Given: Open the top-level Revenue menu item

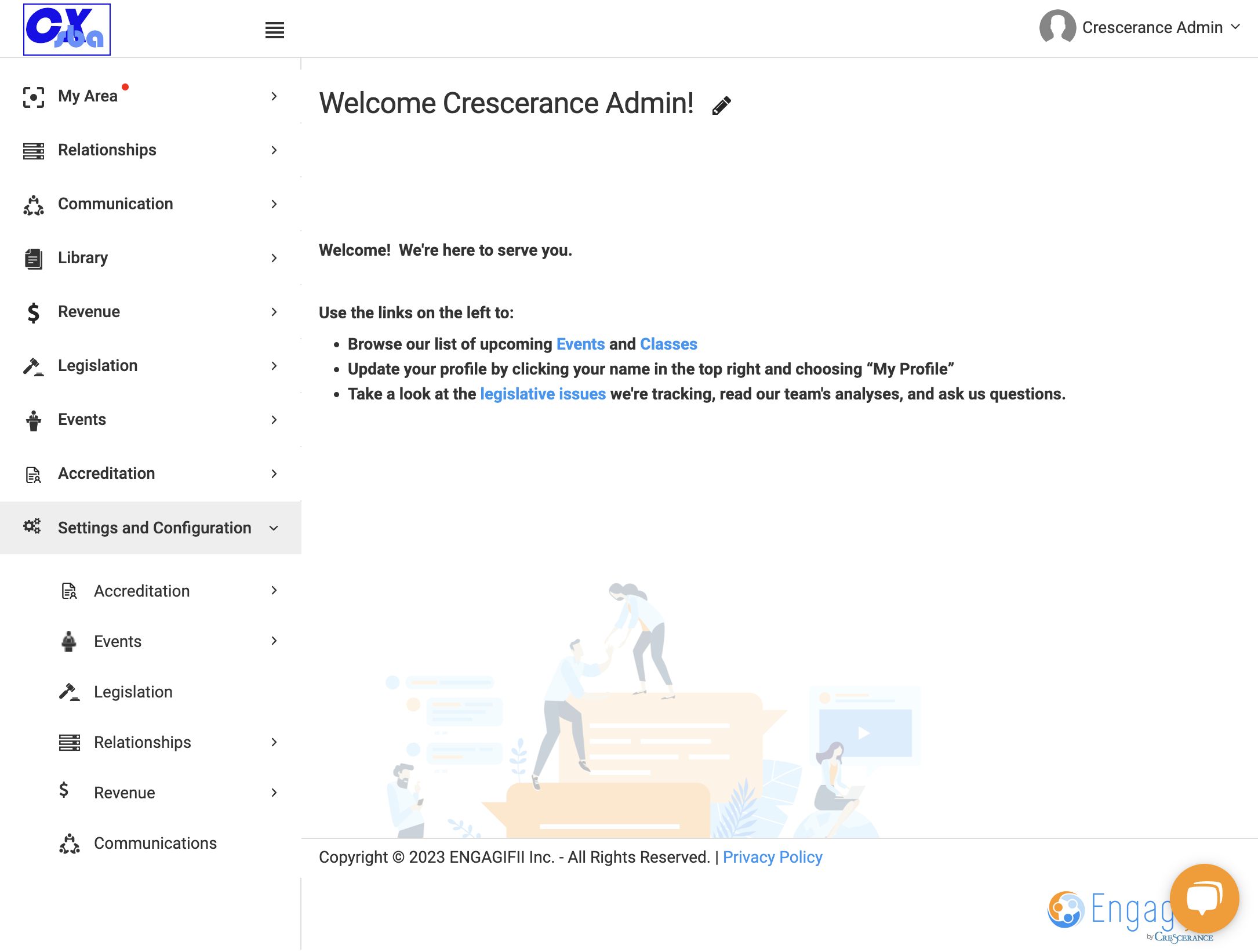Looking at the screenshot, I should coord(151,312).
